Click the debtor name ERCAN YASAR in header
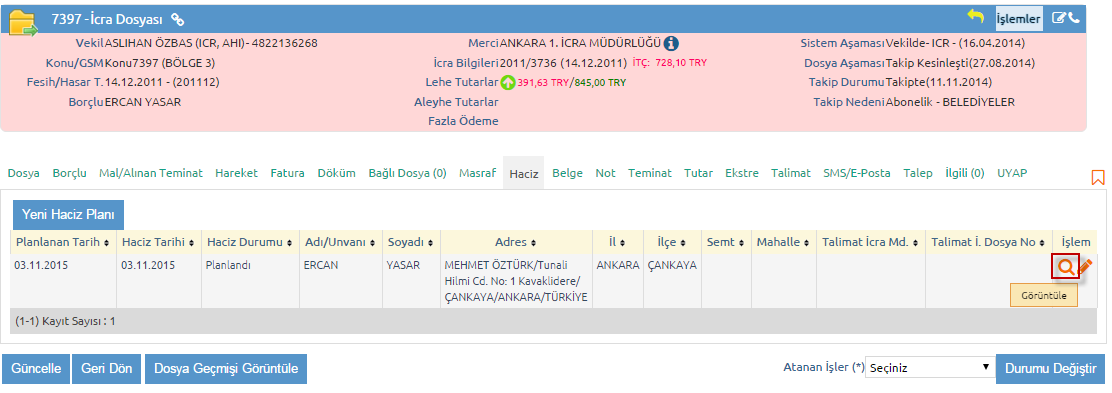This screenshot has width=1112, height=393. [x=143, y=102]
